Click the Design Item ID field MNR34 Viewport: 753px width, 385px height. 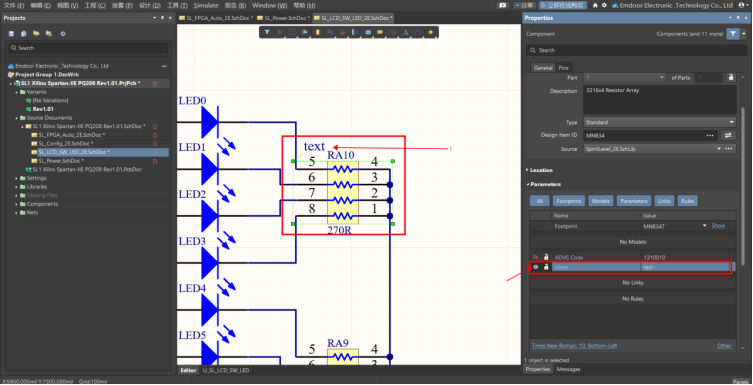[651, 136]
